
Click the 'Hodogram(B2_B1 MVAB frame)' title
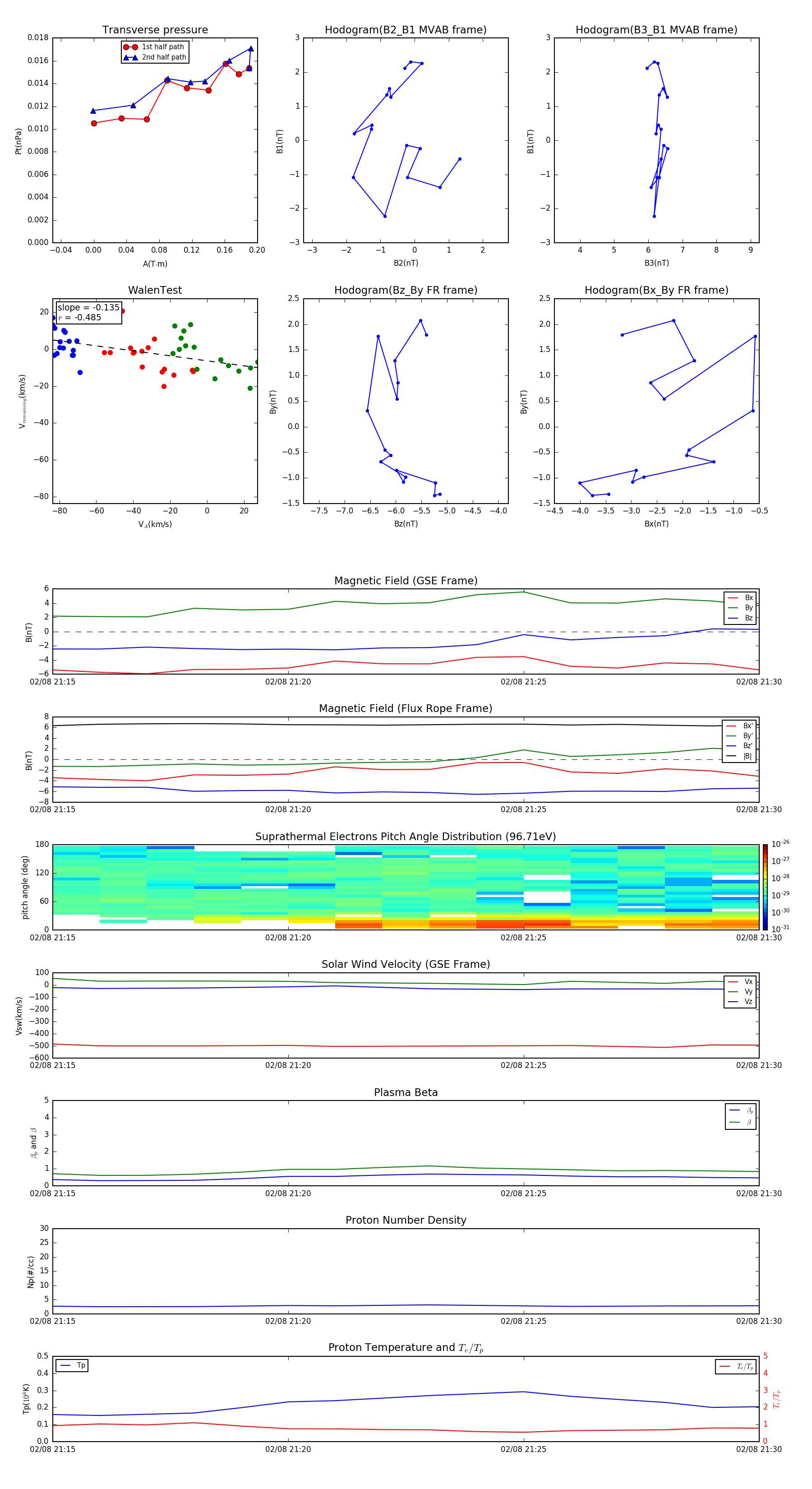pos(406,30)
